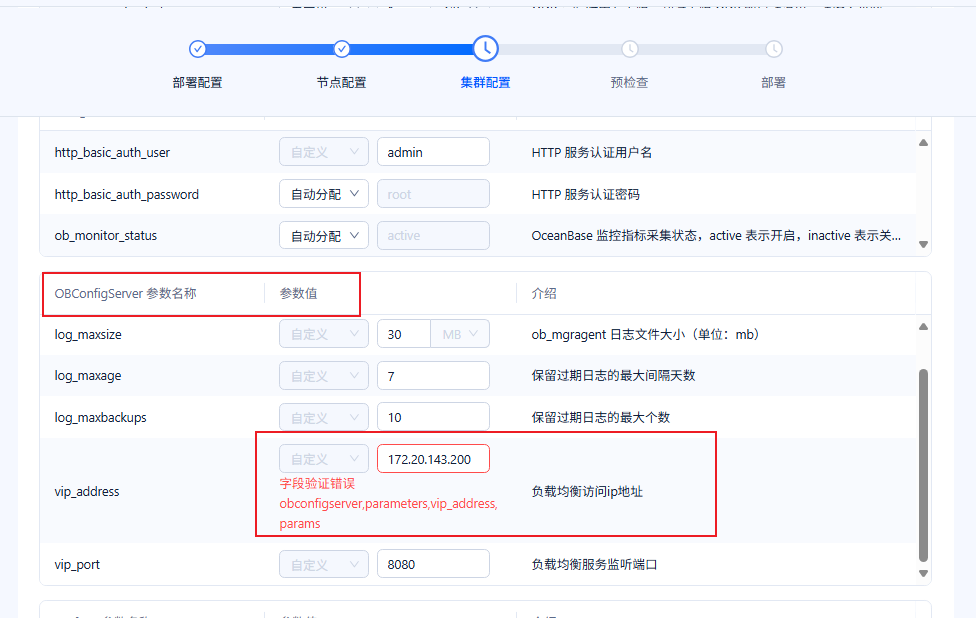Click the log_maxsize parameter name
The height and width of the screenshot is (618, 976).
88,334
